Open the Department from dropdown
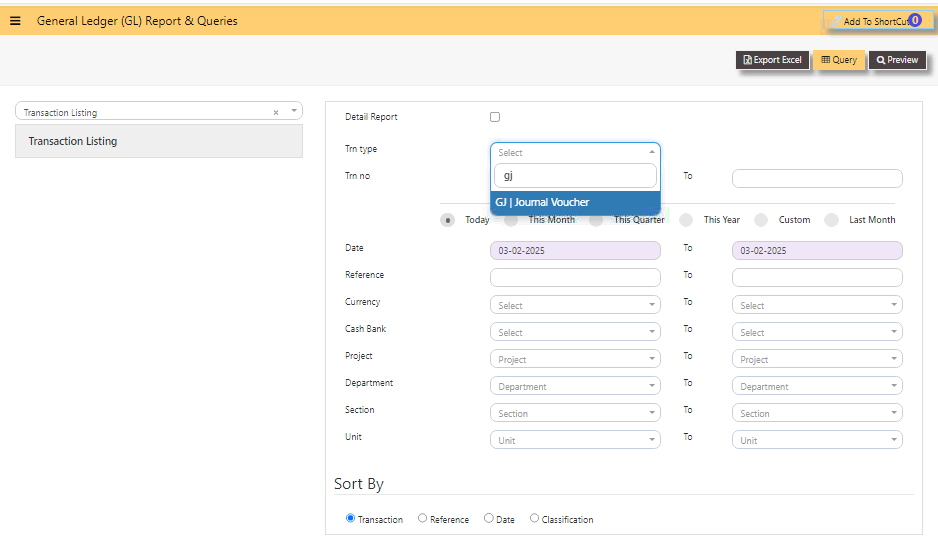Image resolution: width=938 pixels, height=549 pixels. coord(575,386)
